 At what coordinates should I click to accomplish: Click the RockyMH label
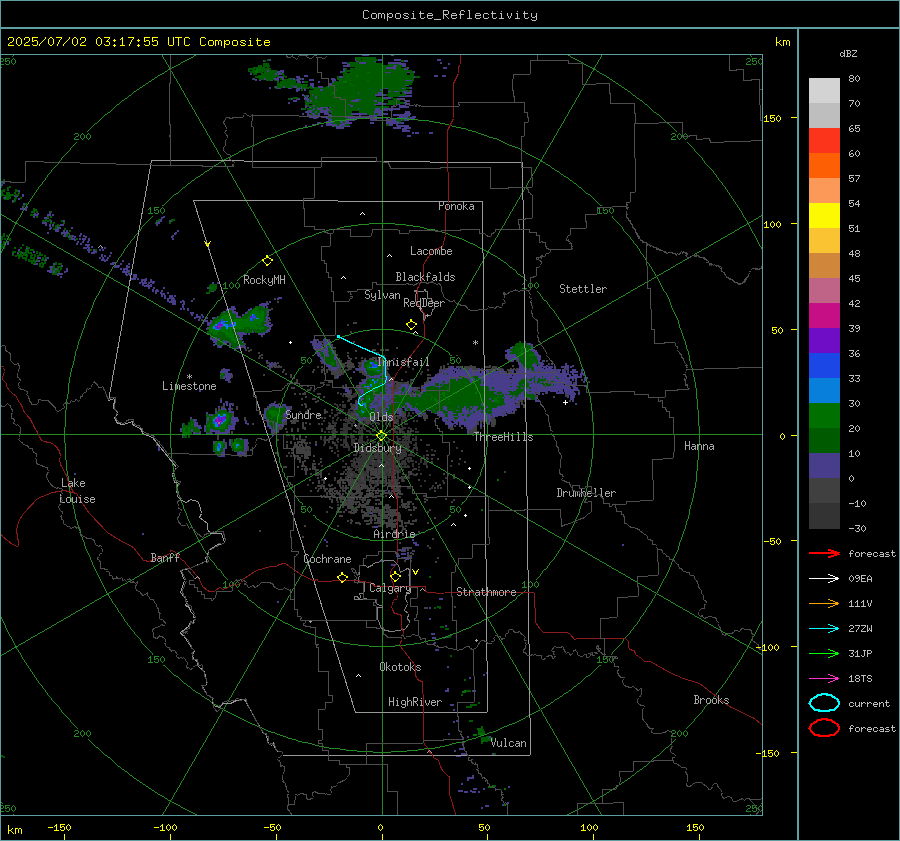tap(264, 280)
